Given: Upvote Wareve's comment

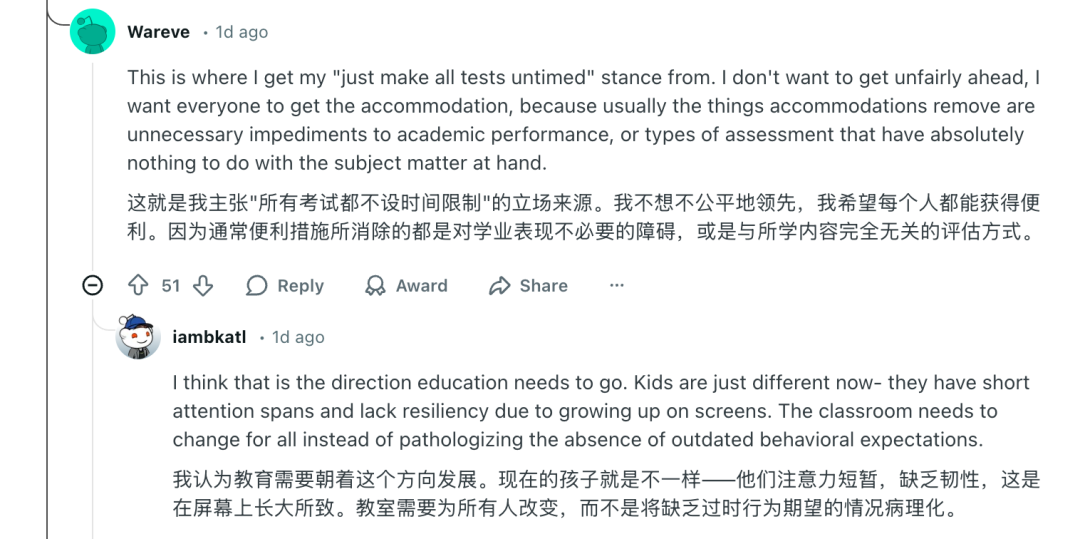Looking at the screenshot, I should pyautogui.click(x=139, y=286).
